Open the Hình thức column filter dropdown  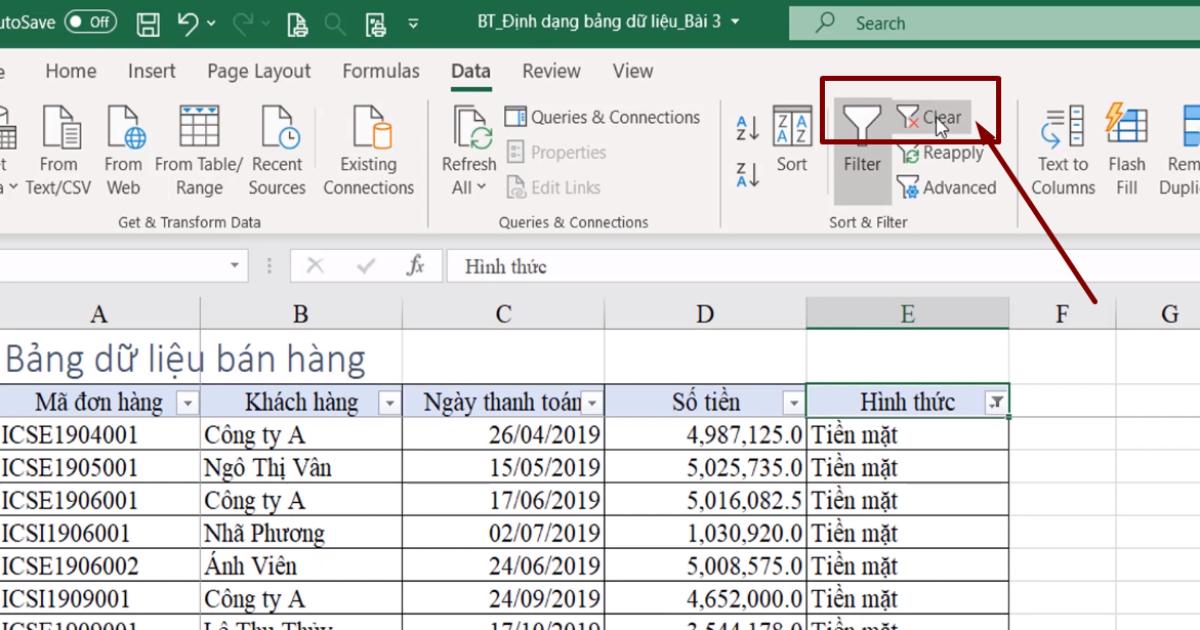997,401
